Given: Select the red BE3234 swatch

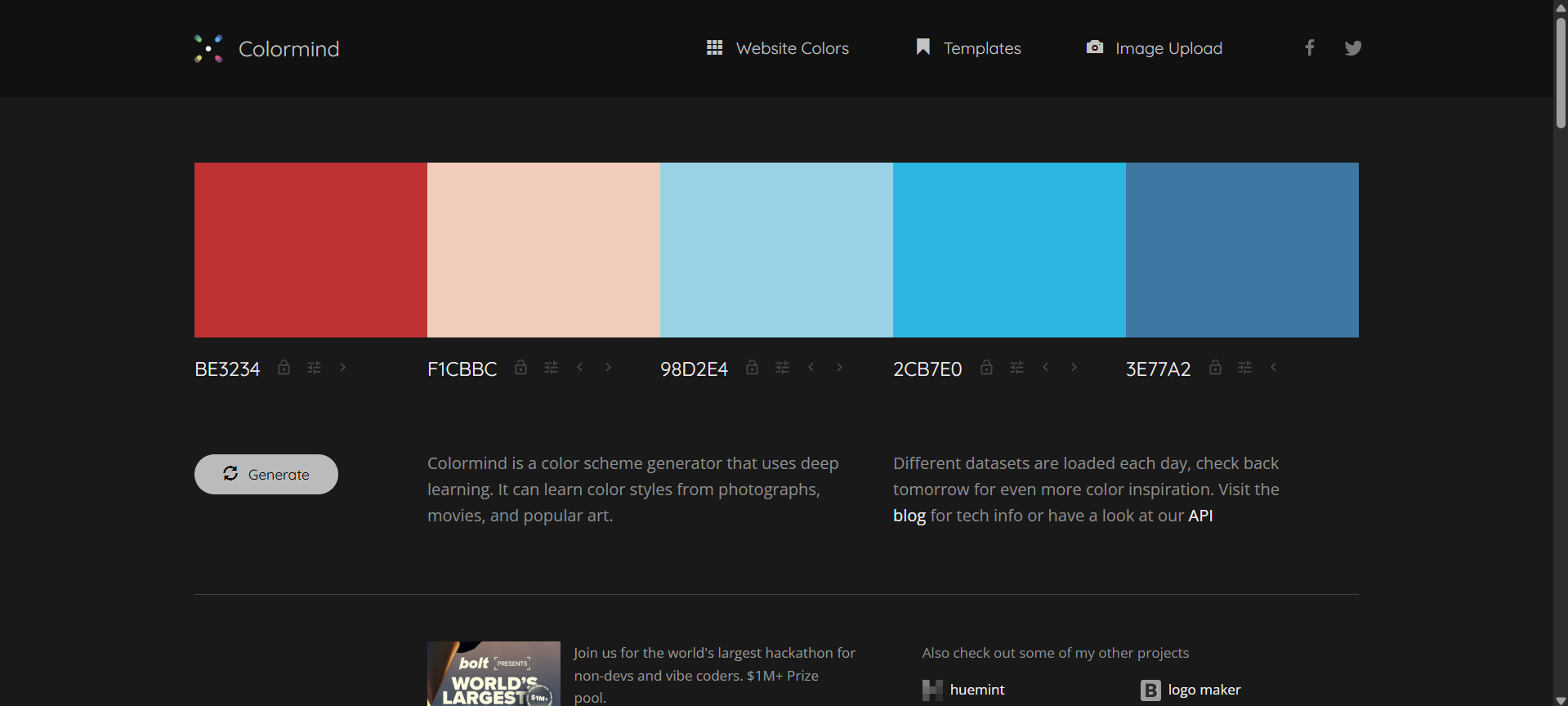Looking at the screenshot, I should [310, 250].
